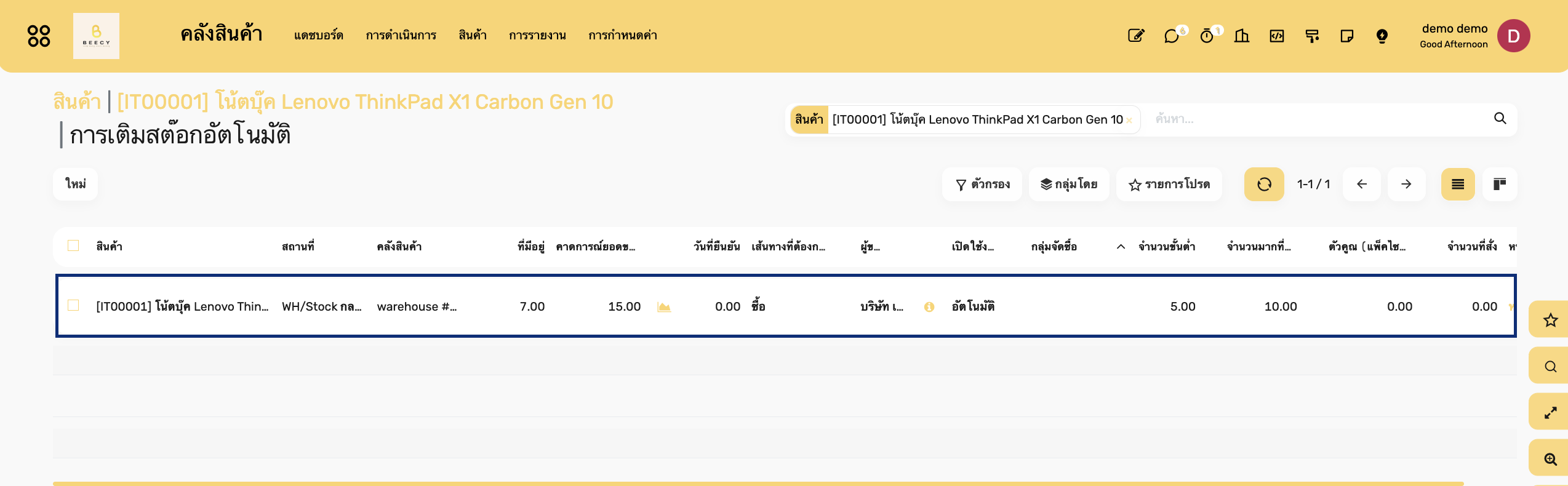Sort by จำนวนมากที่... column header
The image size is (1568, 486).
1259,246
